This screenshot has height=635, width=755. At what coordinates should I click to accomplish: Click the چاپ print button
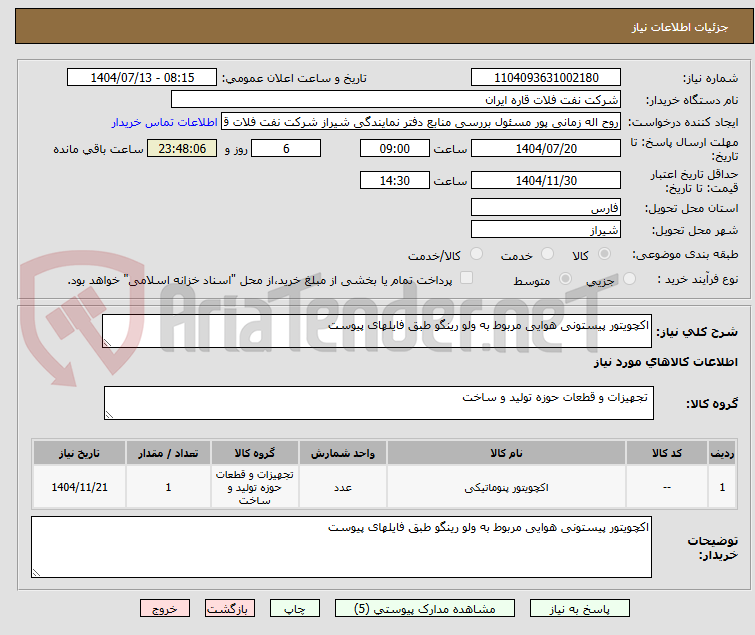point(295,608)
